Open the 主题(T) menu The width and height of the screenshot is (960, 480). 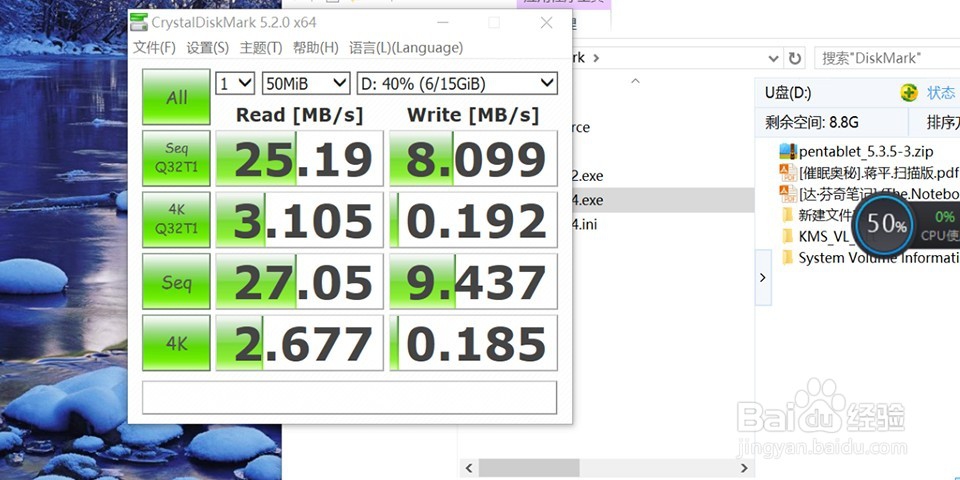261,48
